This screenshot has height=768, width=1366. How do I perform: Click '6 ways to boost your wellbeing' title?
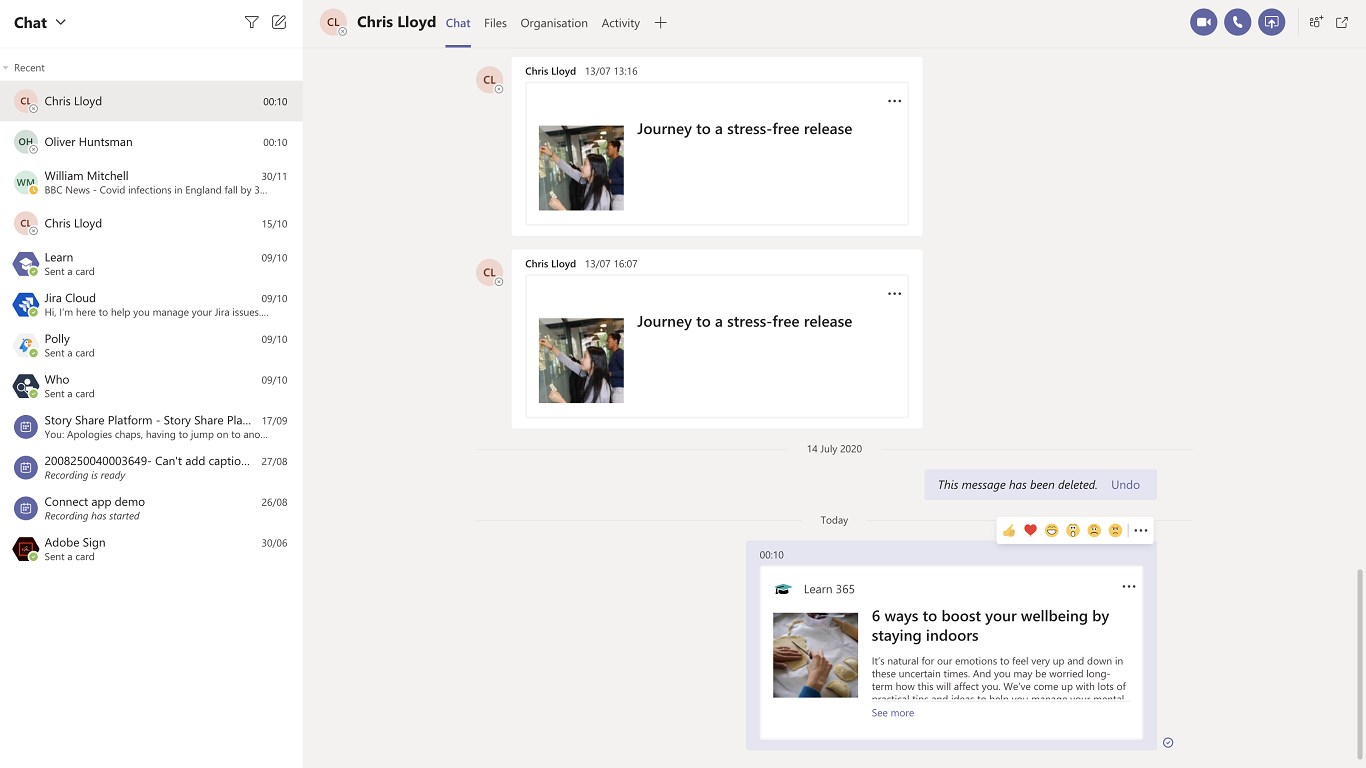[990, 626]
